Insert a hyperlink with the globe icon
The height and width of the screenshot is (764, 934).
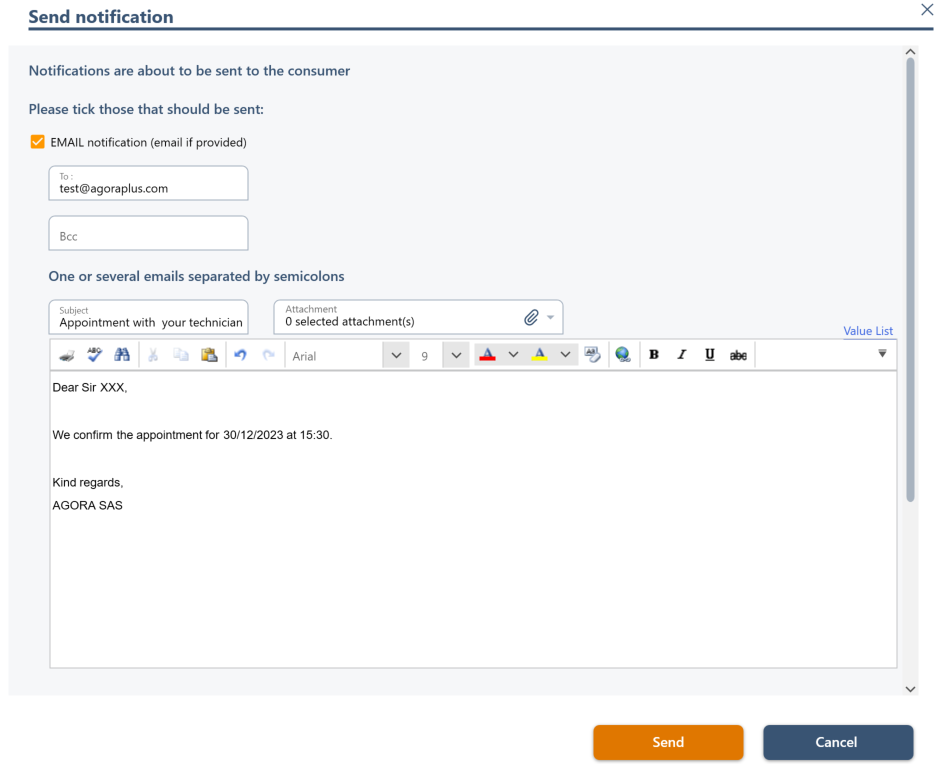pyautogui.click(x=623, y=355)
